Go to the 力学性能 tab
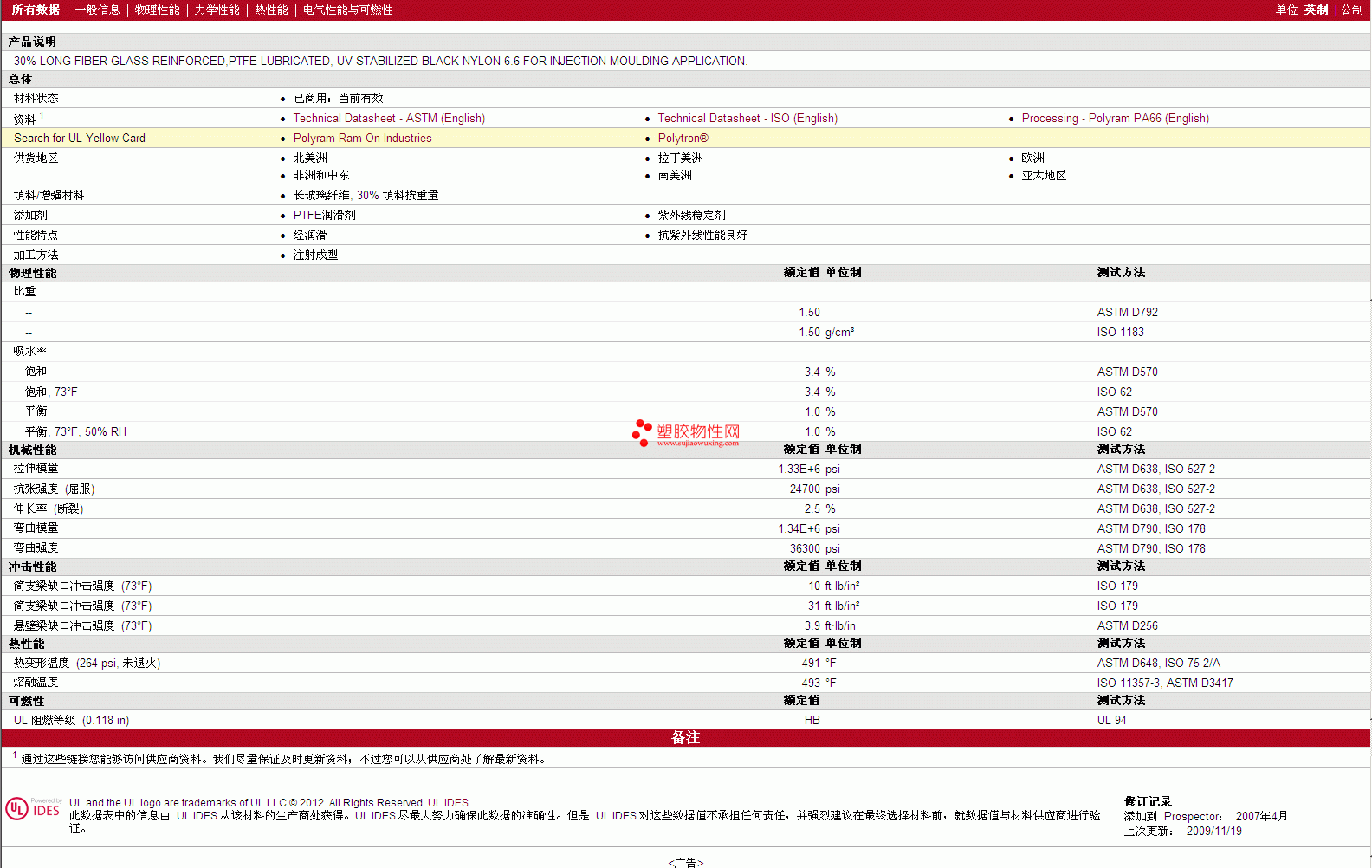 click(x=217, y=10)
